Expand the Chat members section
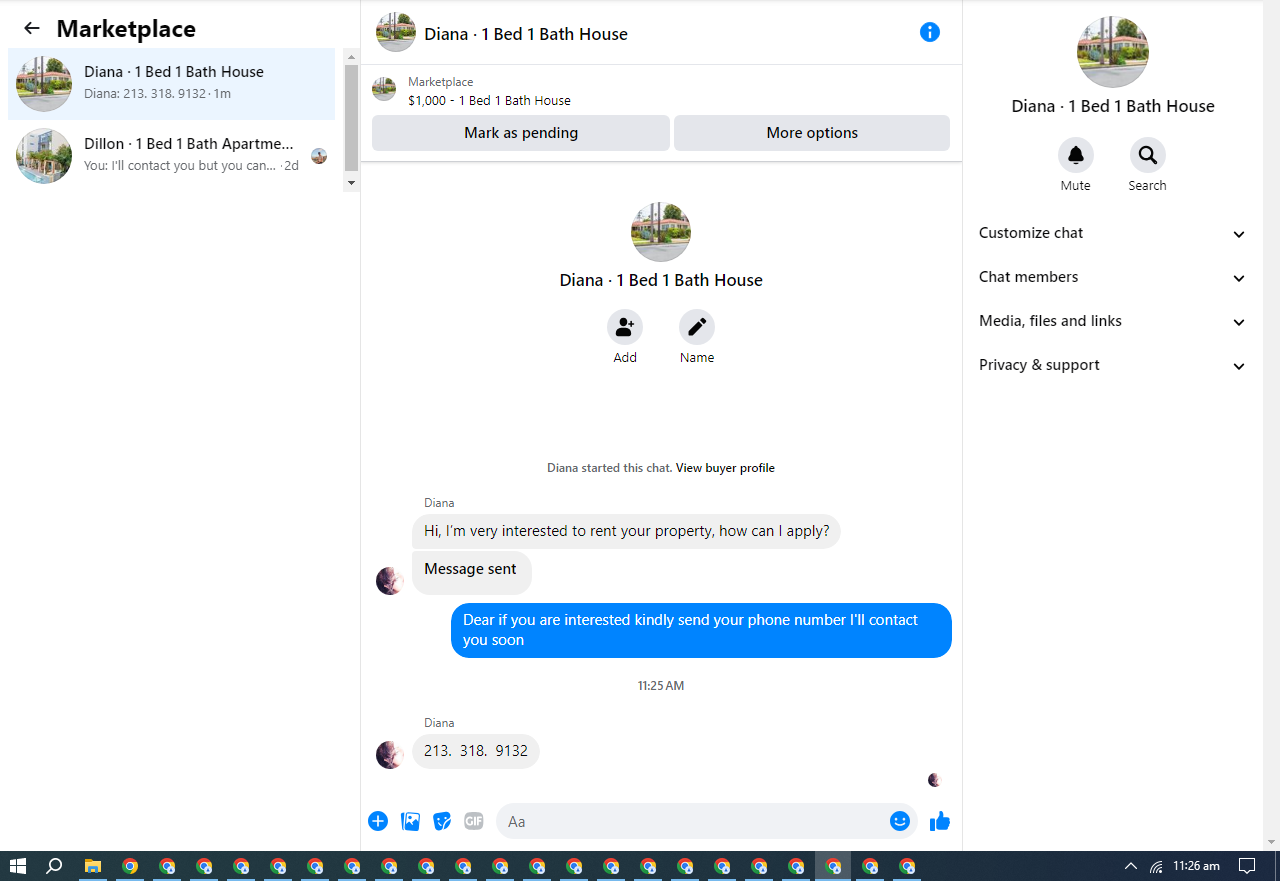This screenshot has height=881, width=1280. [1113, 277]
